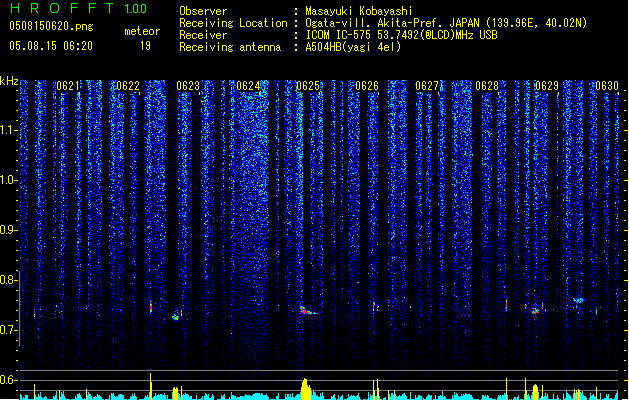Click the 0.9 kHz axis tick label

(x=9, y=230)
